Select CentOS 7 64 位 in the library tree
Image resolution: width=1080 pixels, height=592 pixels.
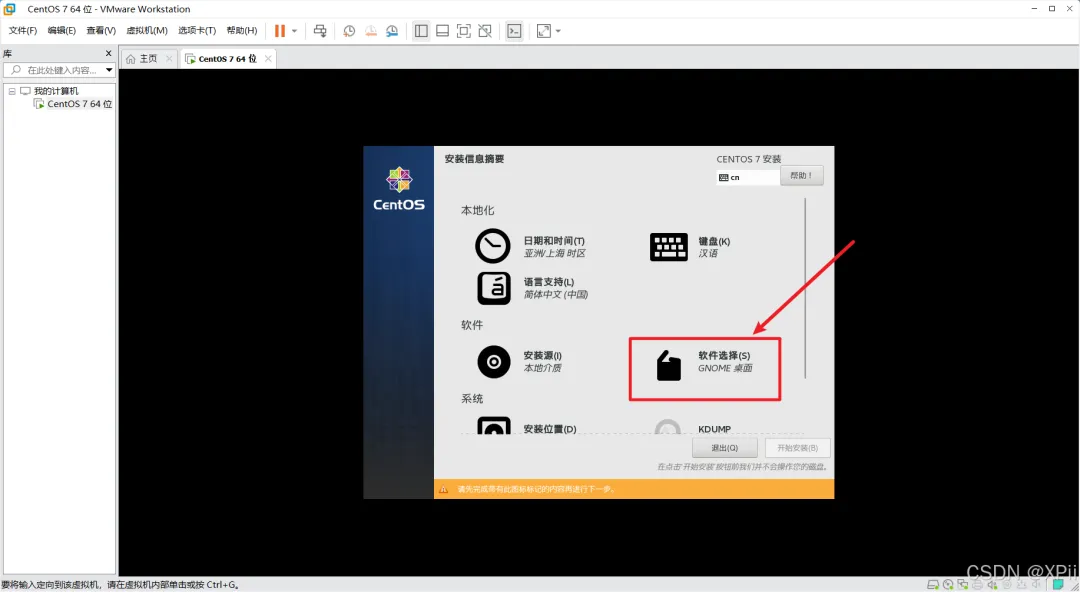[79, 104]
